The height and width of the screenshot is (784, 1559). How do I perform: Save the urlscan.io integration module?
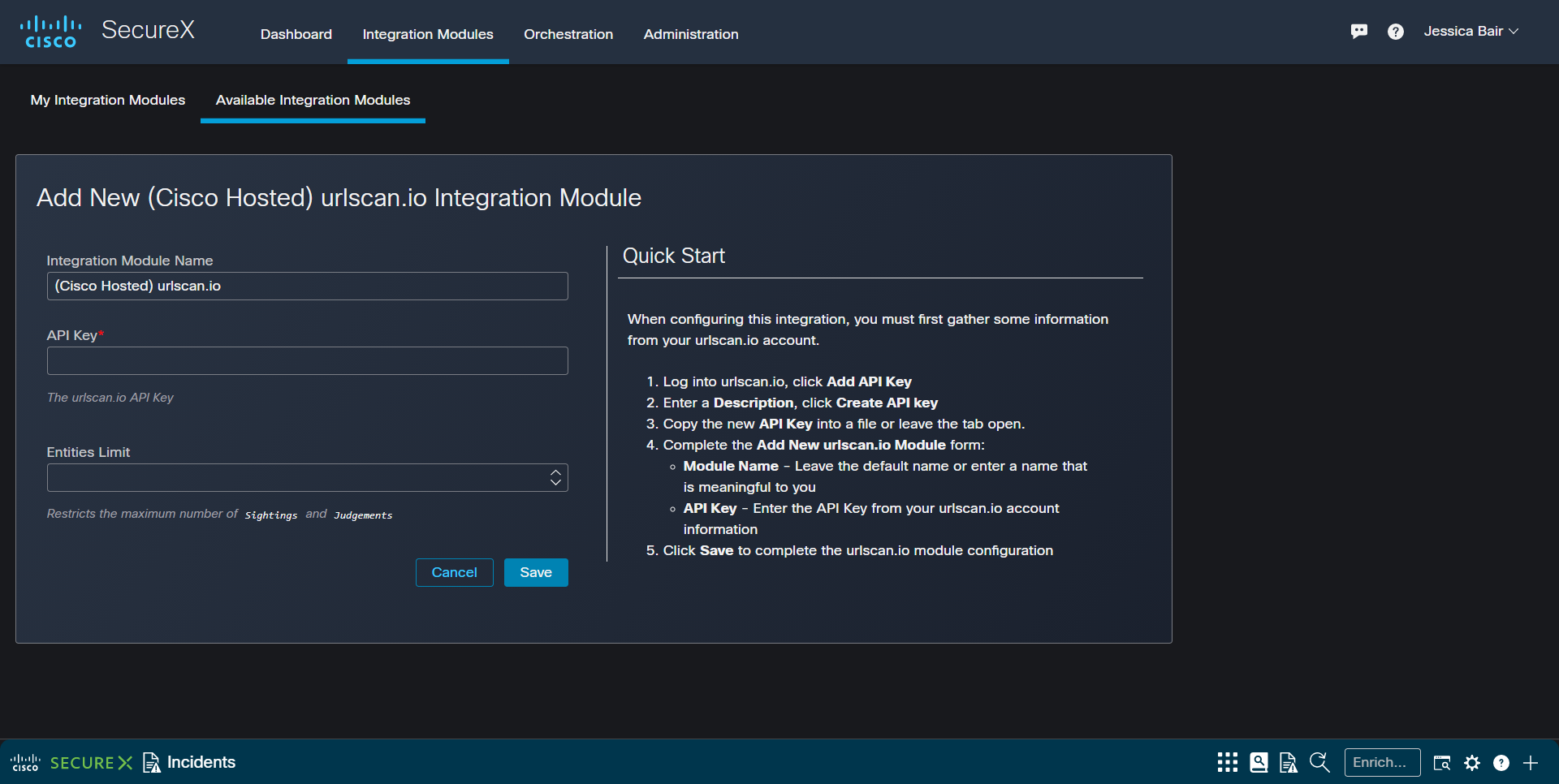(535, 572)
